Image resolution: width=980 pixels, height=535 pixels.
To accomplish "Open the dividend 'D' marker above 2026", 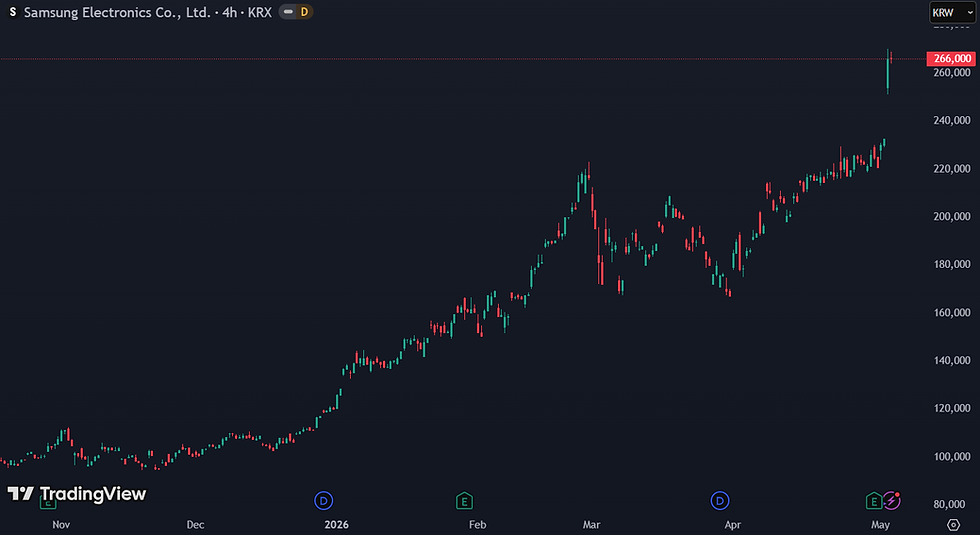I will pyautogui.click(x=323, y=501).
